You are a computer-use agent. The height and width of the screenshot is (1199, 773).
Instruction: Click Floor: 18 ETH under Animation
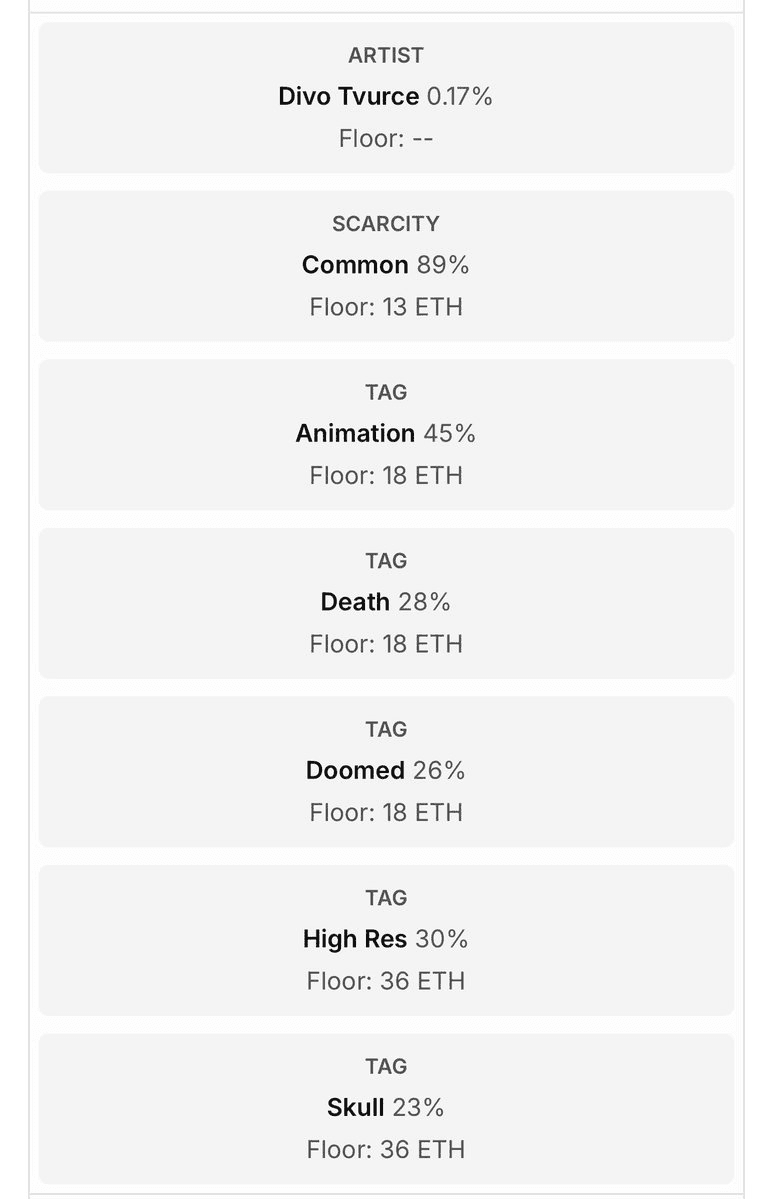pos(386,476)
